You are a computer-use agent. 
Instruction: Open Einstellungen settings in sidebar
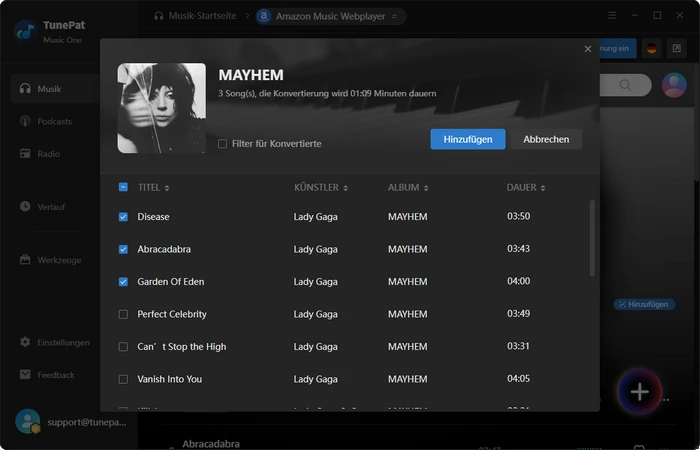click(55, 342)
